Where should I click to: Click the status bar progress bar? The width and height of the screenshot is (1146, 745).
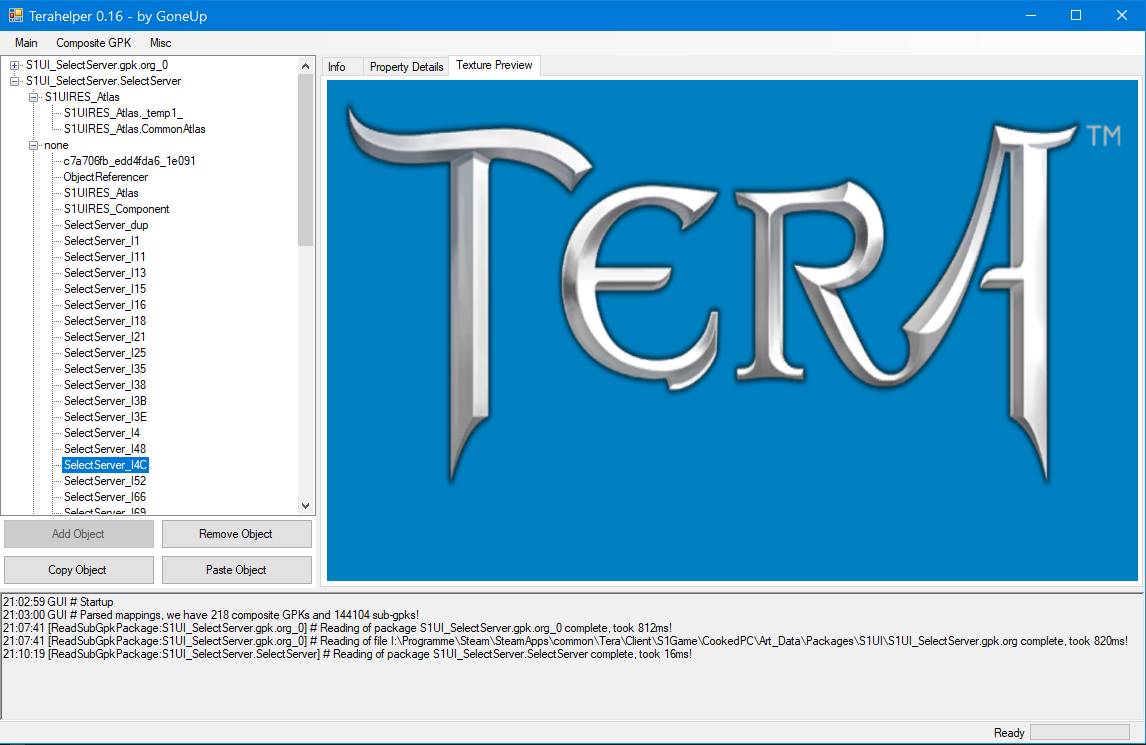pyautogui.click(x=1079, y=733)
